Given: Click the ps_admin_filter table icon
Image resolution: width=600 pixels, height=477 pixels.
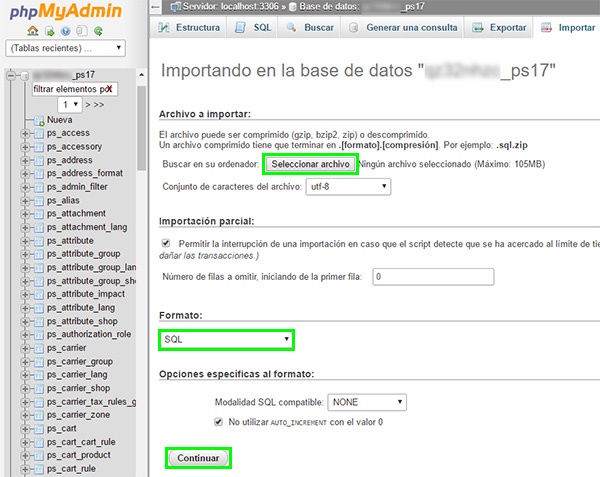Looking at the screenshot, I should [x=39, y=187].
